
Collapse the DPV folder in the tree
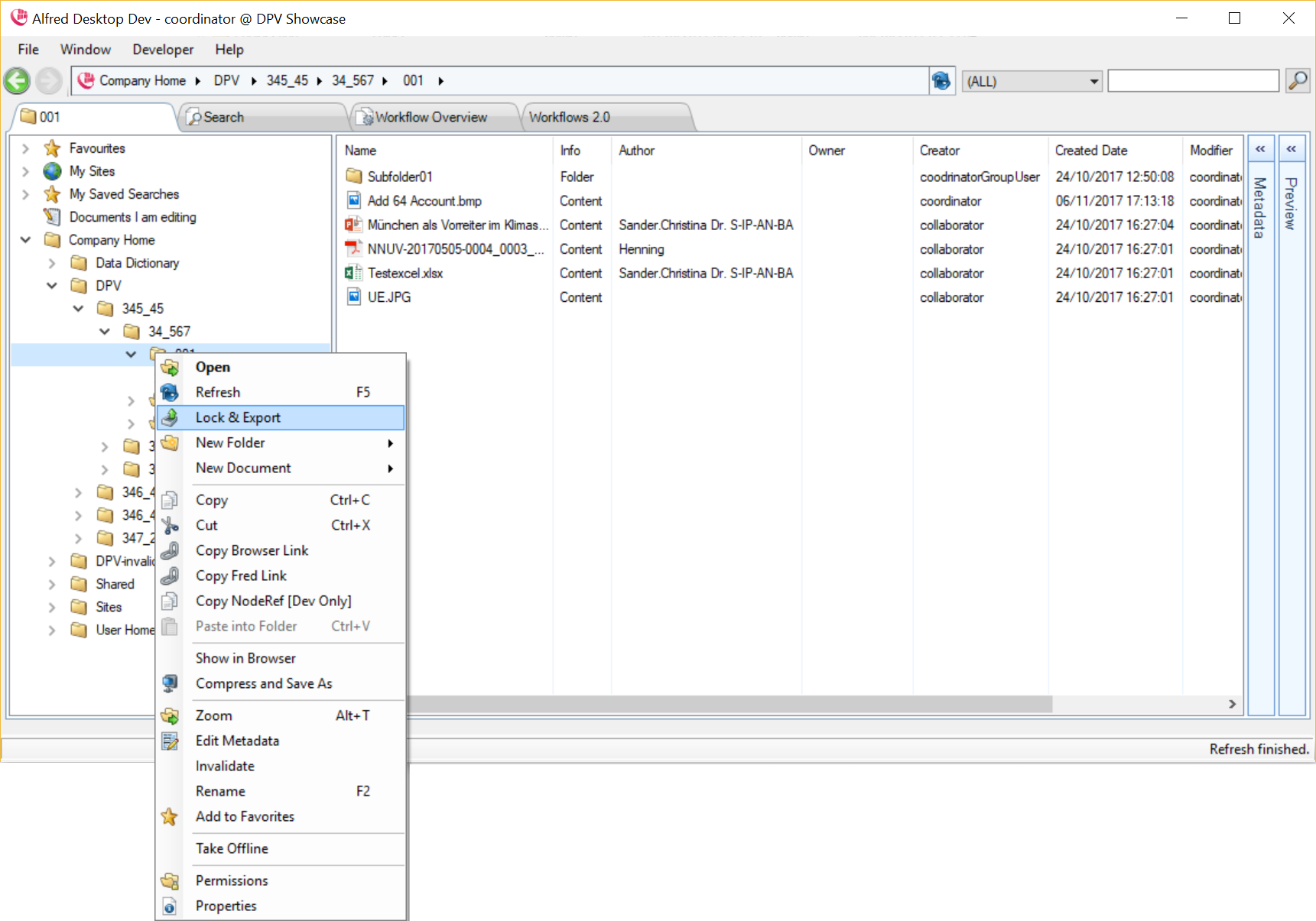click(52, 286)
